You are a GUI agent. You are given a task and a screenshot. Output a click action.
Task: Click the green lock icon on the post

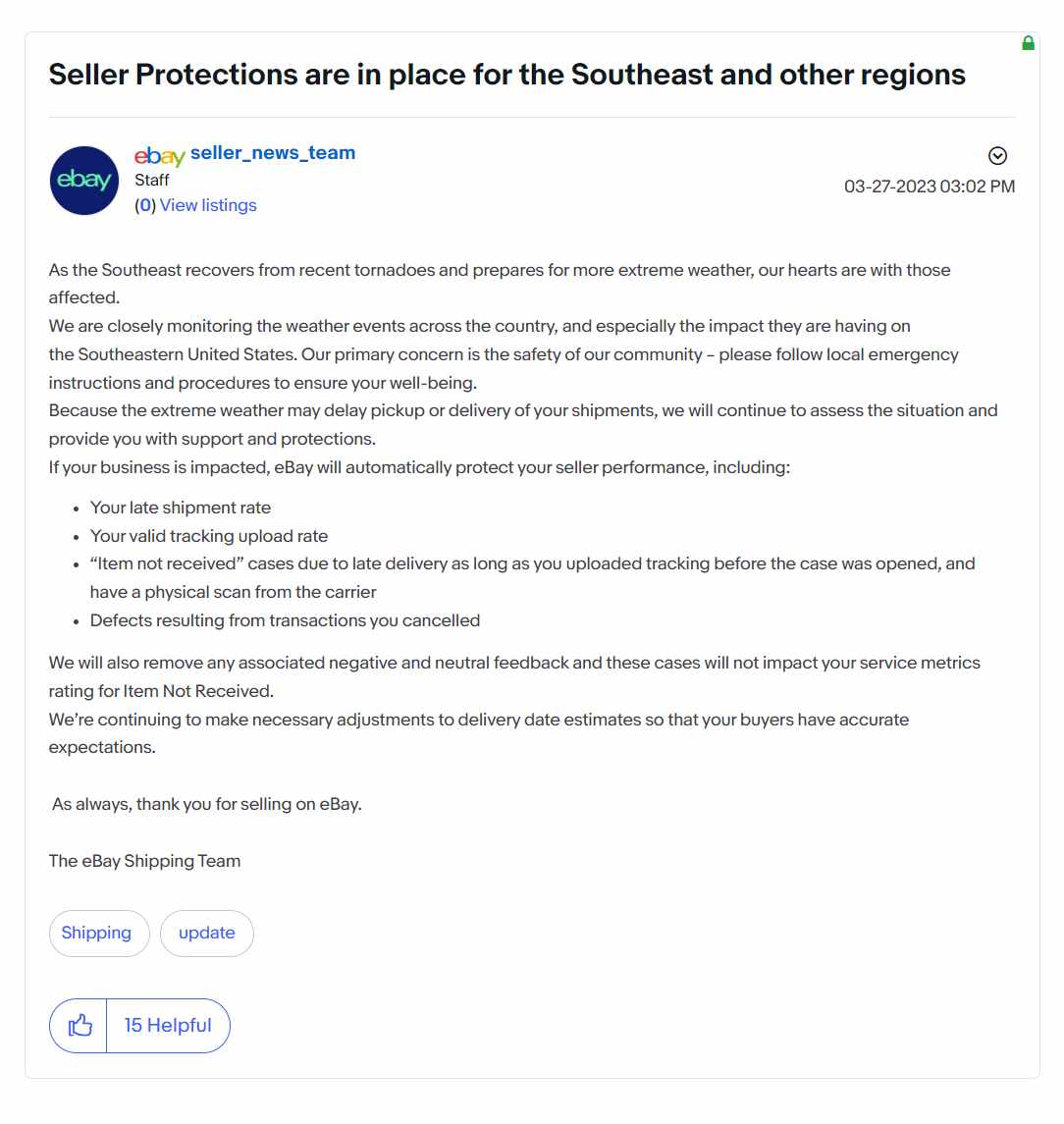pos(1028,43)
